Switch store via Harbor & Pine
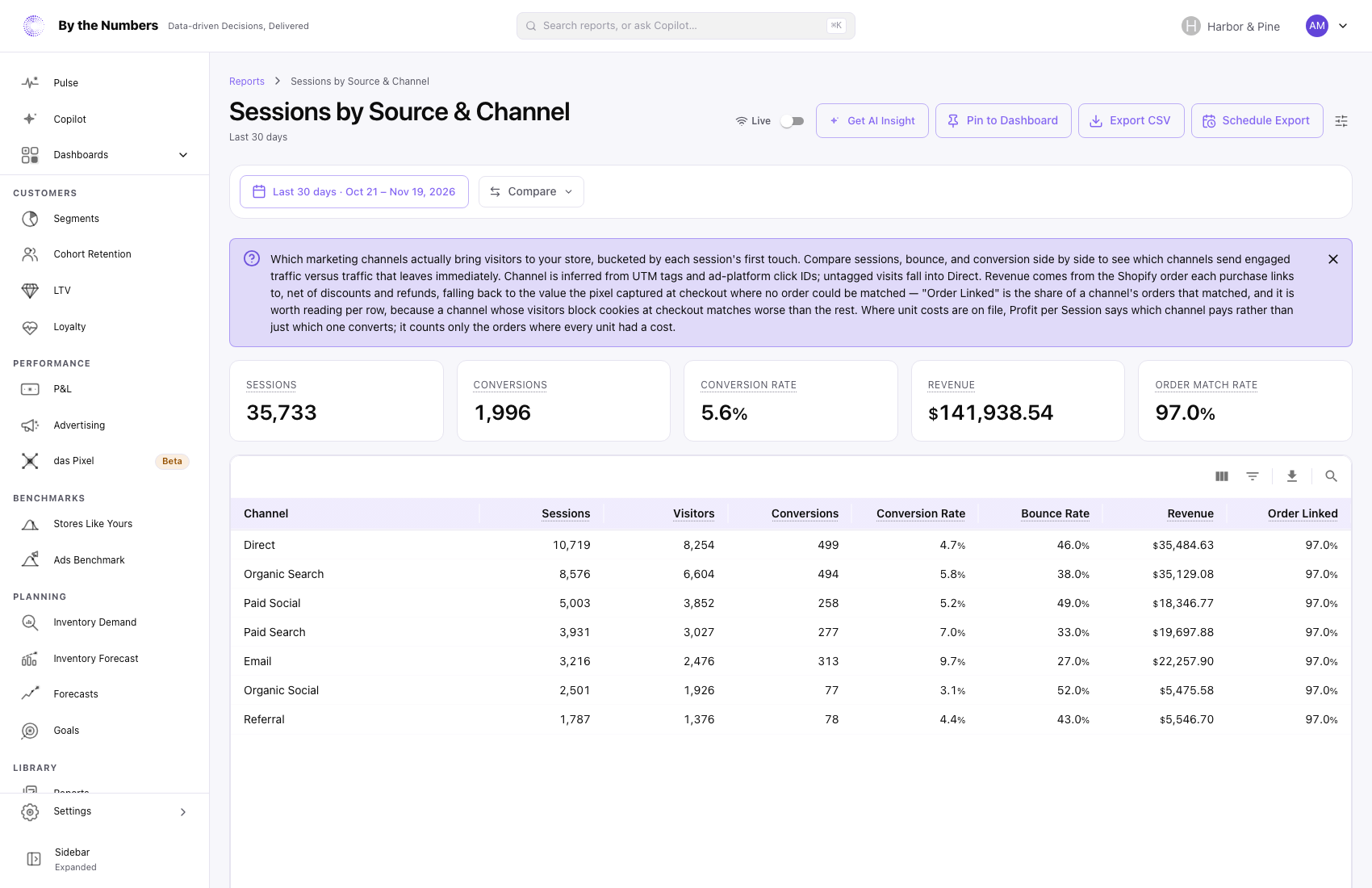This screenshot has height=888, width=1372. pos(1231,27)
